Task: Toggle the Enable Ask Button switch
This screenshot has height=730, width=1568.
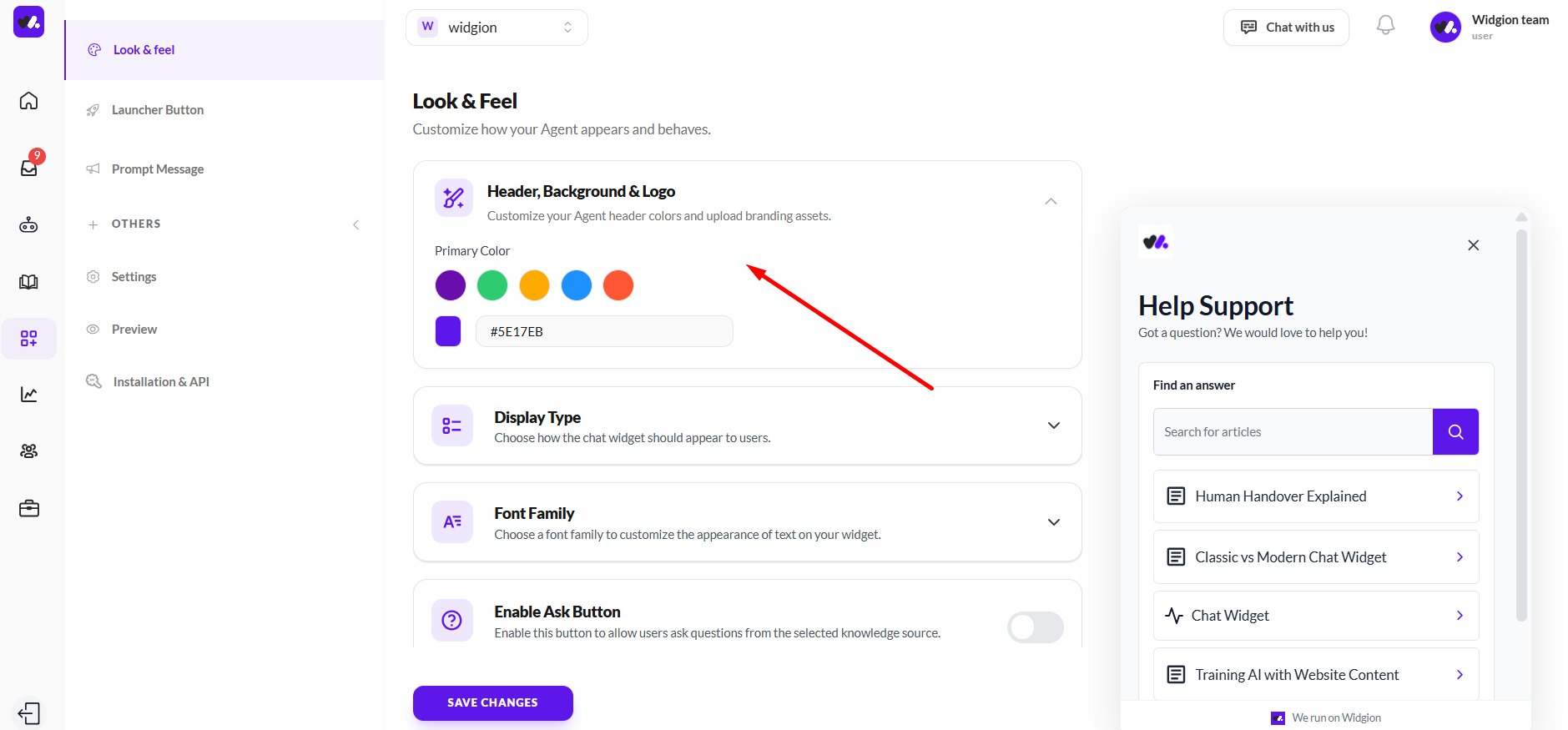Action: point(1035,627)
